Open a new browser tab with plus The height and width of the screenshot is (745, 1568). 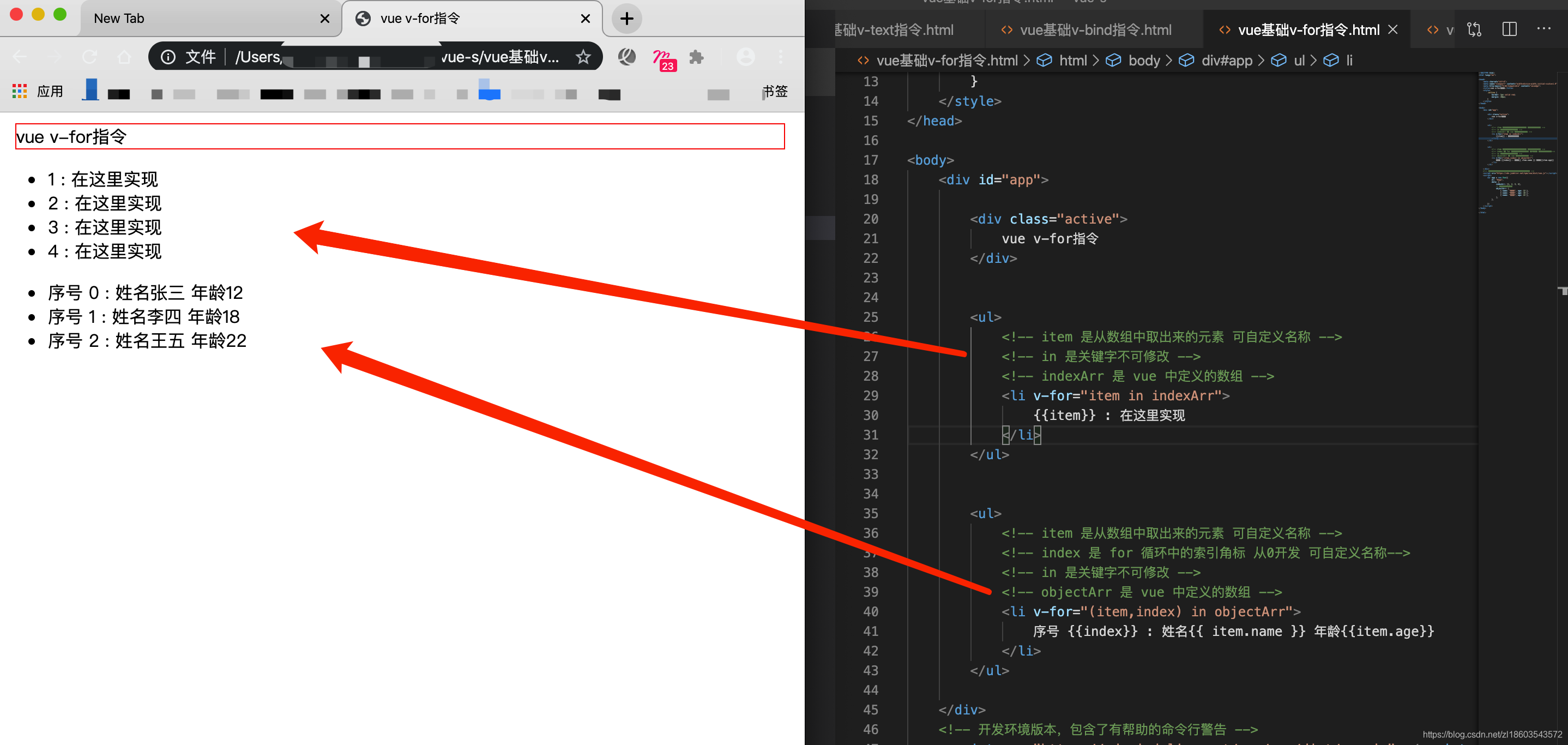(x=627, y=19)
